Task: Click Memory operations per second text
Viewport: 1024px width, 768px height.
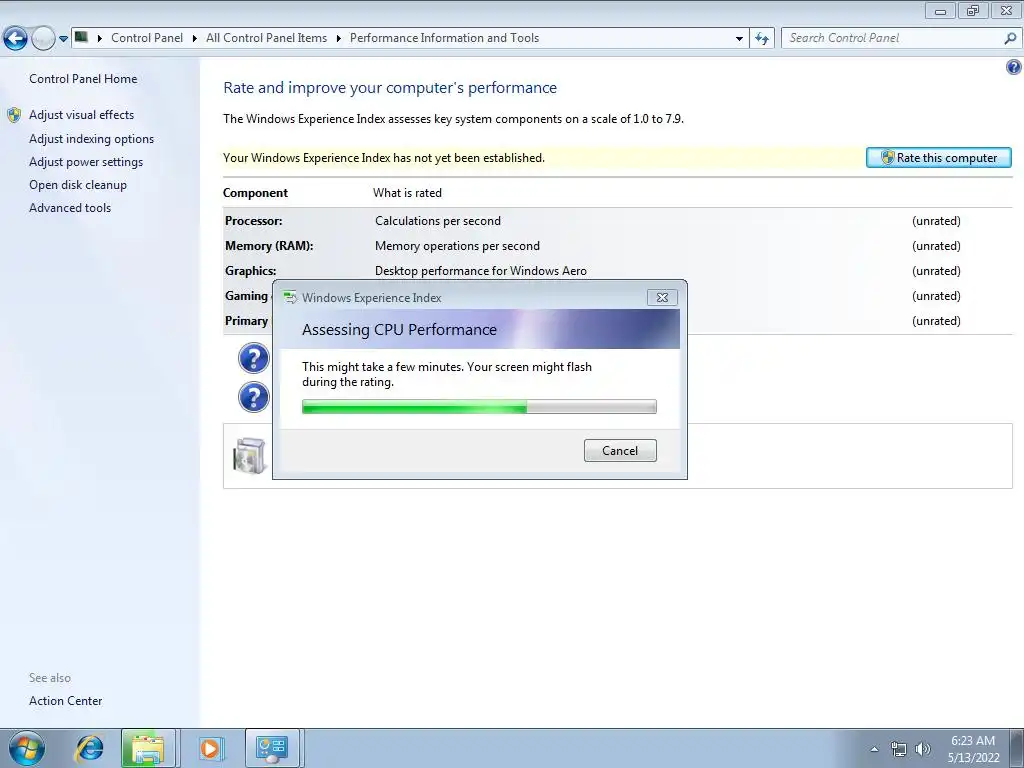Action: [x=457, y=246]
